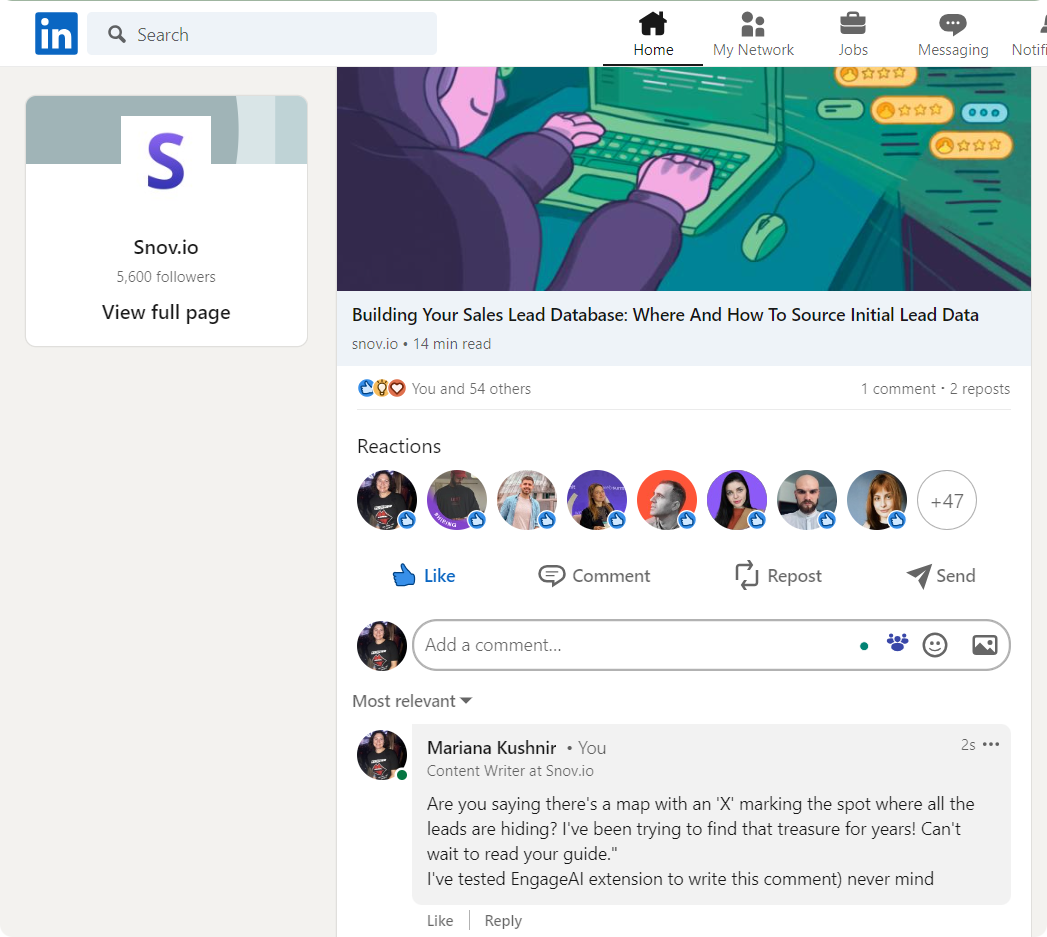This screenshot has width=1047, height=937.
Task: Click the red-haired woman reactor avatar
Action: click(877, 500)
